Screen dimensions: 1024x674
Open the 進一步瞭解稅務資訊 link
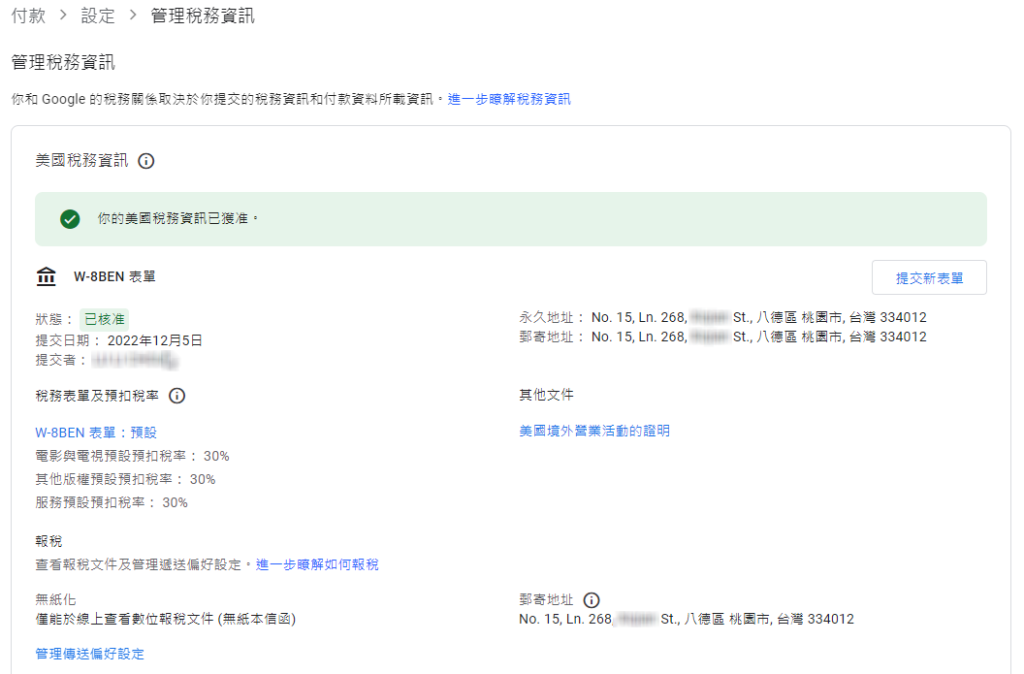pos(509,99)
